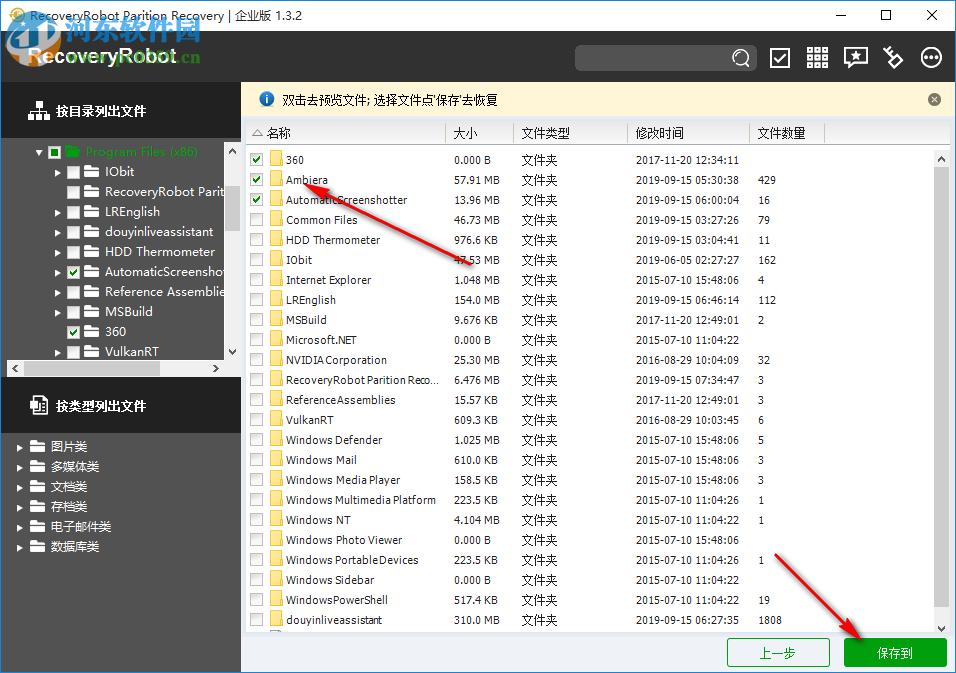Click the 上一步 button
The width and height of the screenshot is (956, 673).
tap(778, 652)
